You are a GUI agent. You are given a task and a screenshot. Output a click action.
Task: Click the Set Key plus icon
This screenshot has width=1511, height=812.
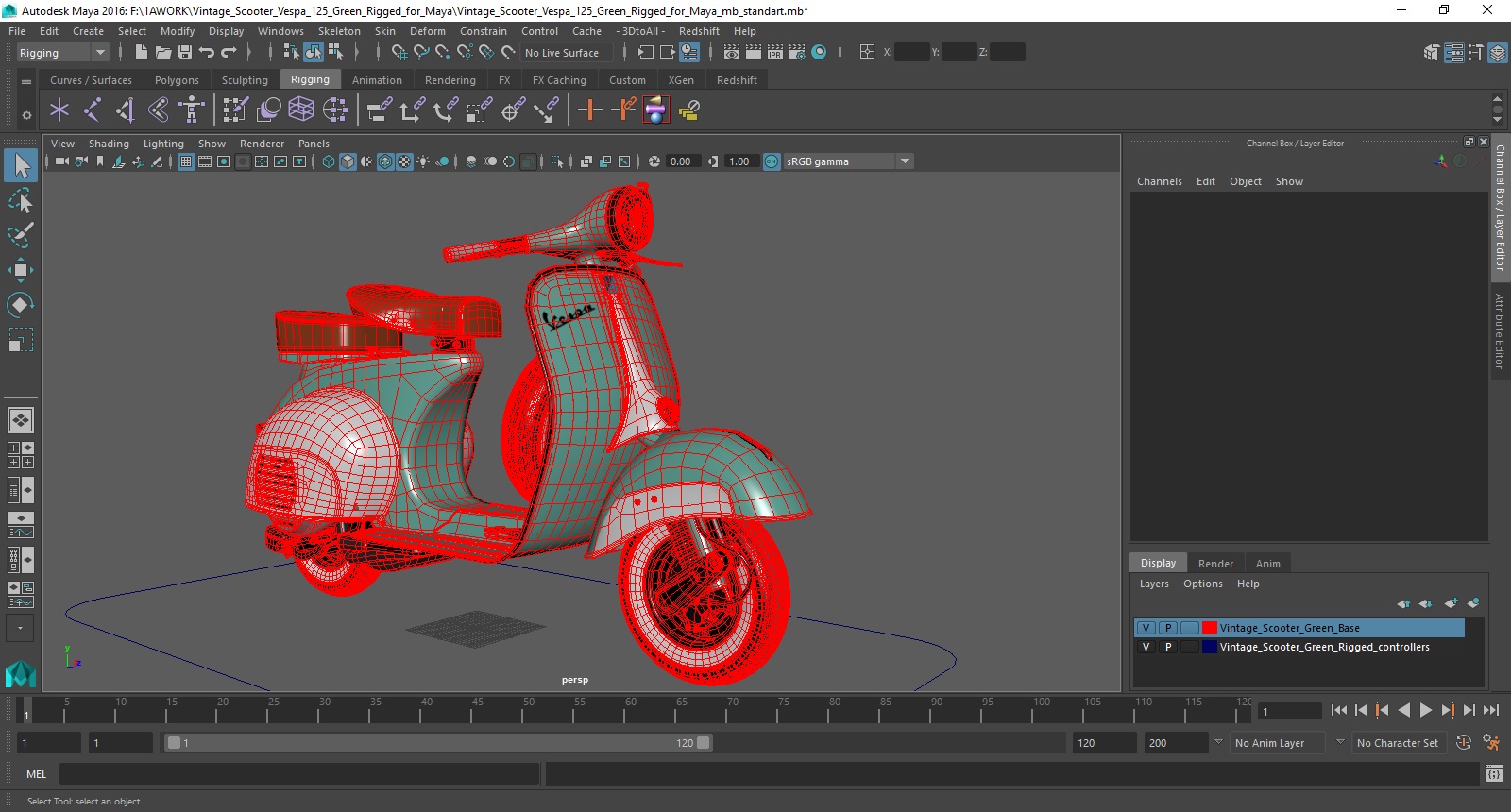point(590,110)
